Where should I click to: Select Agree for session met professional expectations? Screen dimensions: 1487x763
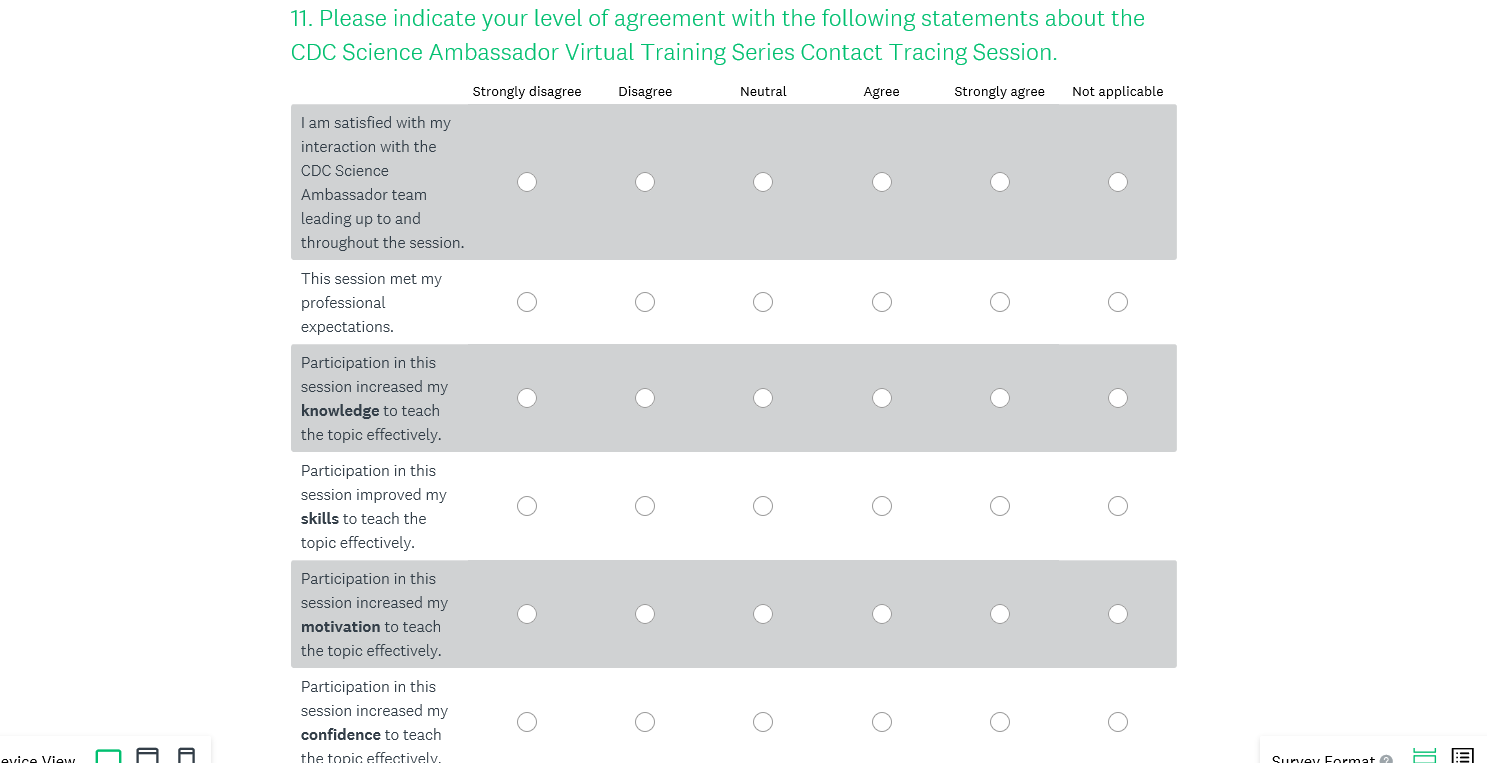pos(881,302)
